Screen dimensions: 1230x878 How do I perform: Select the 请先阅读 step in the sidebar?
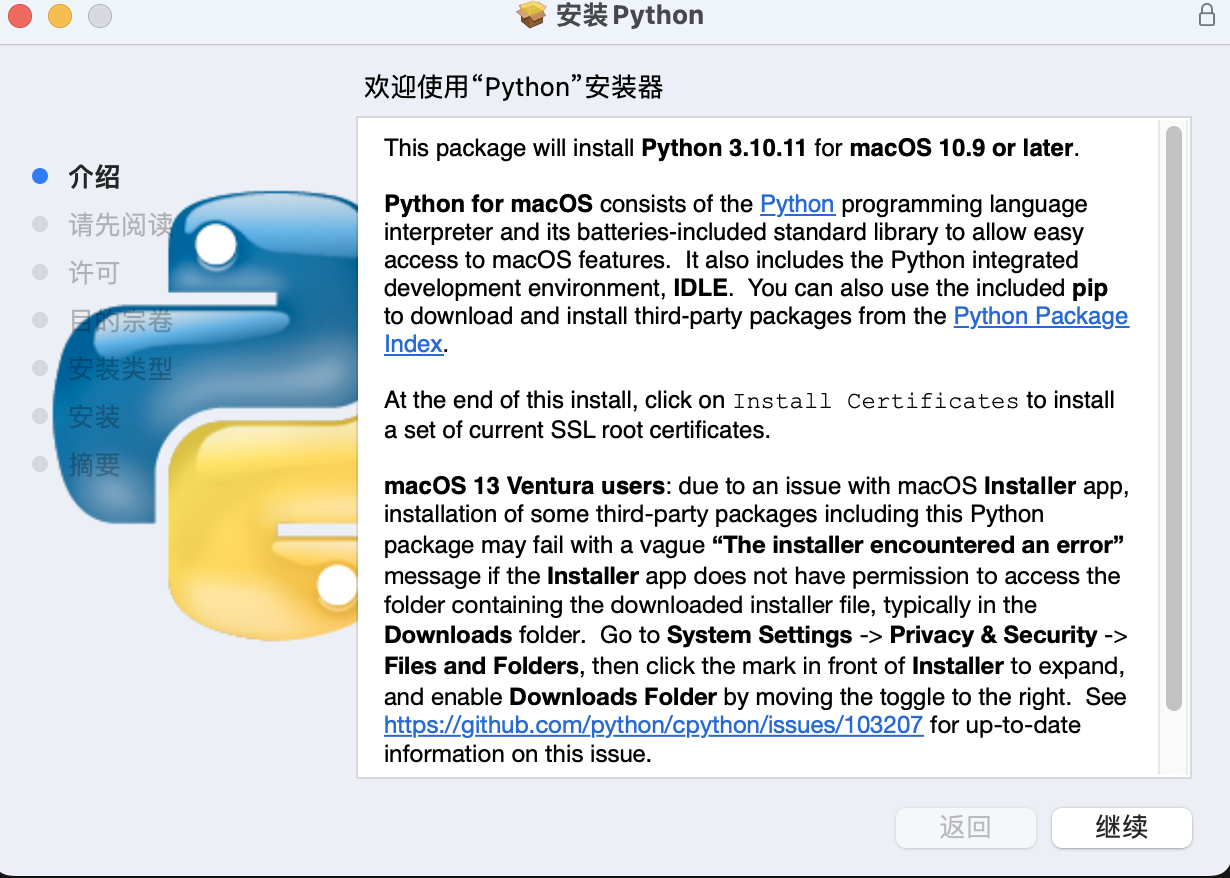(120, 225)
